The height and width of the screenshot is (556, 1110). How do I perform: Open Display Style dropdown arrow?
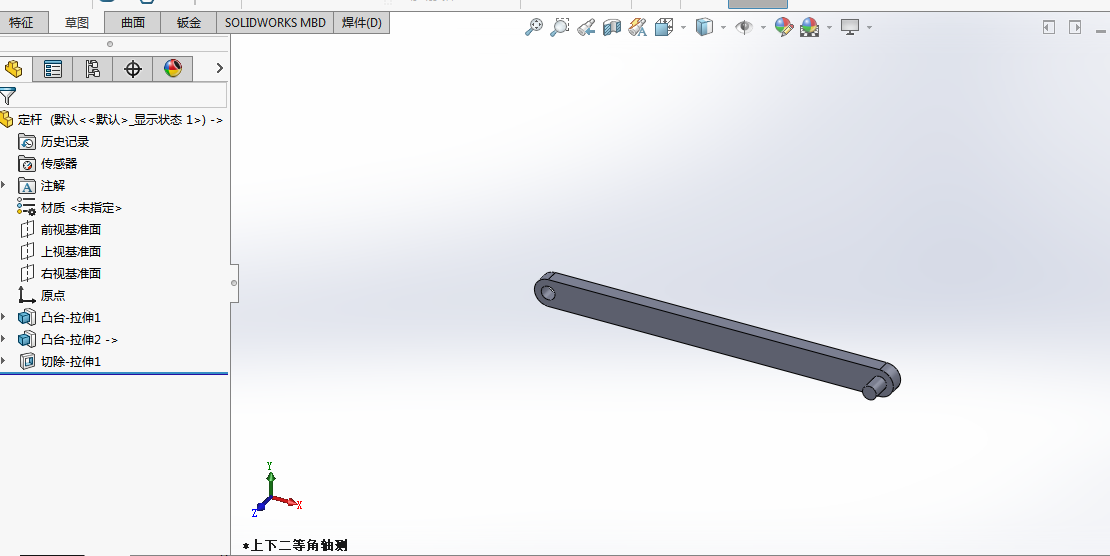coord(723,28)
